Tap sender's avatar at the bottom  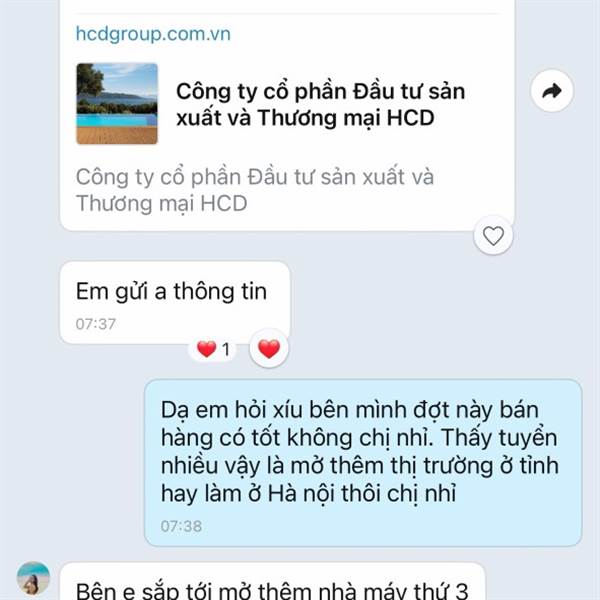click(x=33, y=578)
